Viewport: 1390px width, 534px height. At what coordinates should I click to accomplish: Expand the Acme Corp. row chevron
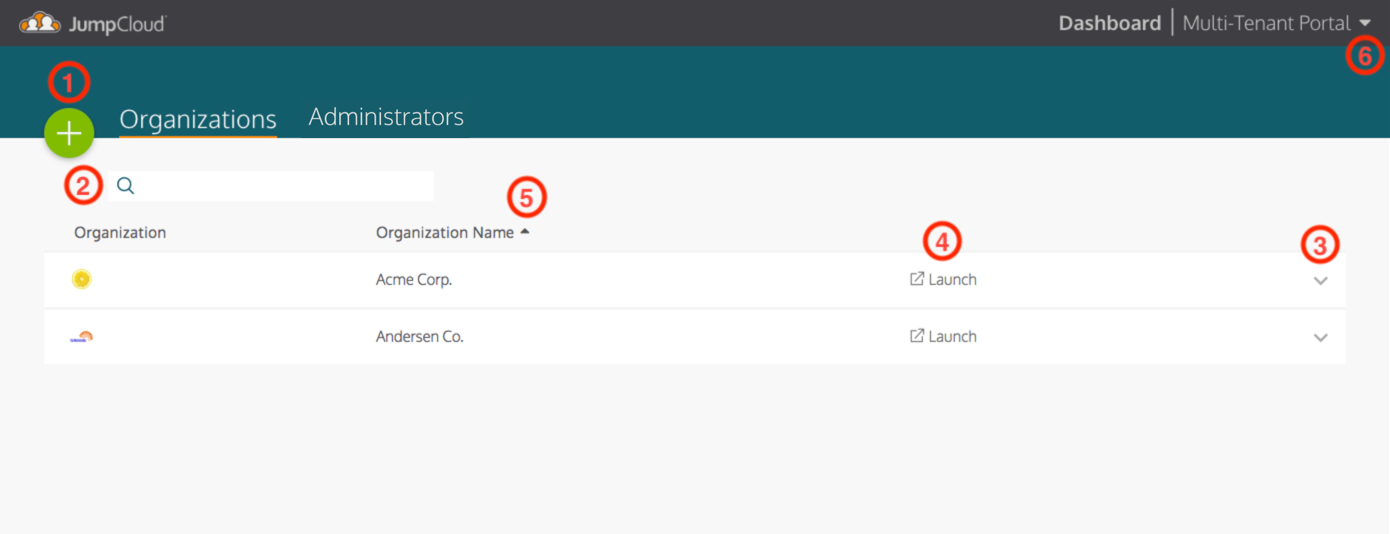tap(1320, 281)
